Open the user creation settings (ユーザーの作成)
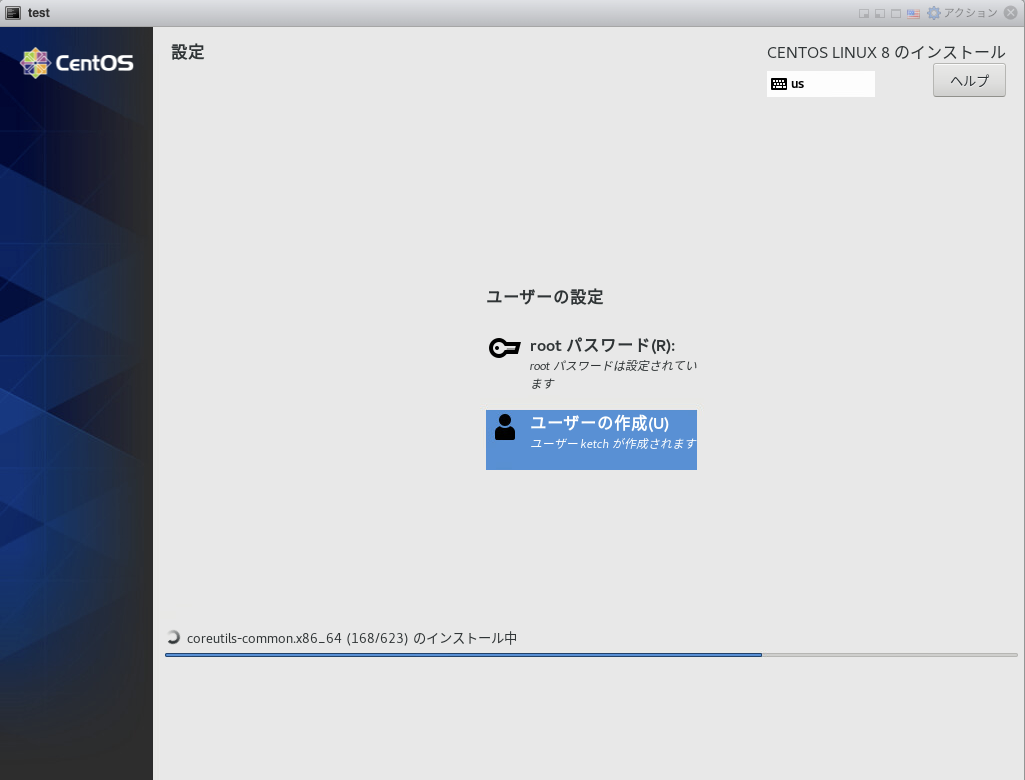 pos(591,439)
